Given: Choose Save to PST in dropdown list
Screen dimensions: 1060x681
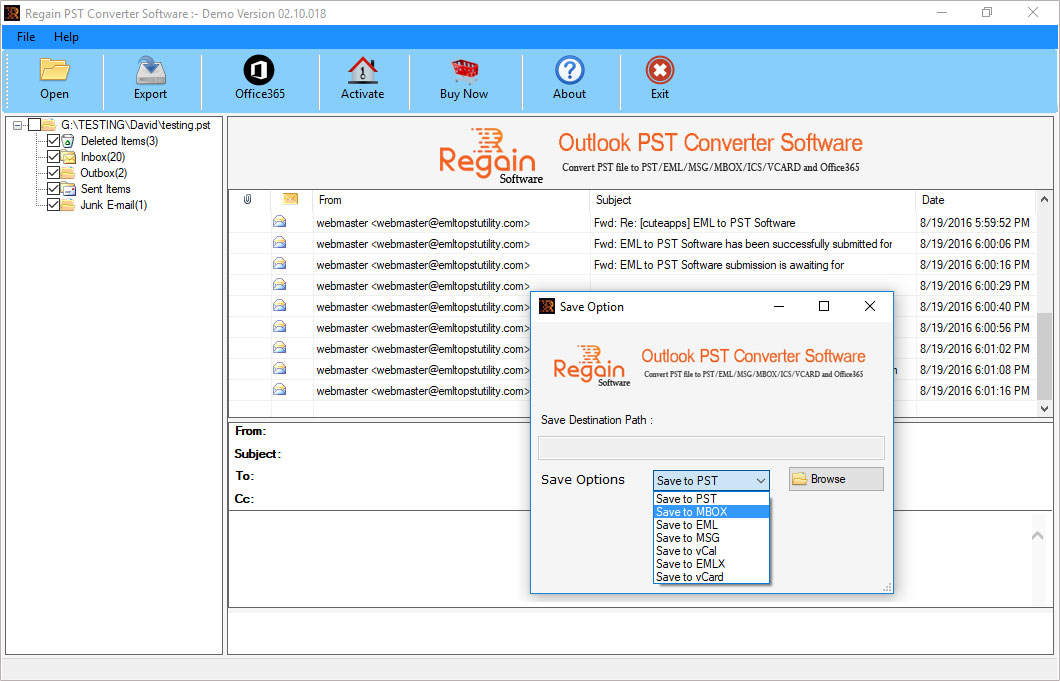Looking at the screenshot, I should pos(711,499).
